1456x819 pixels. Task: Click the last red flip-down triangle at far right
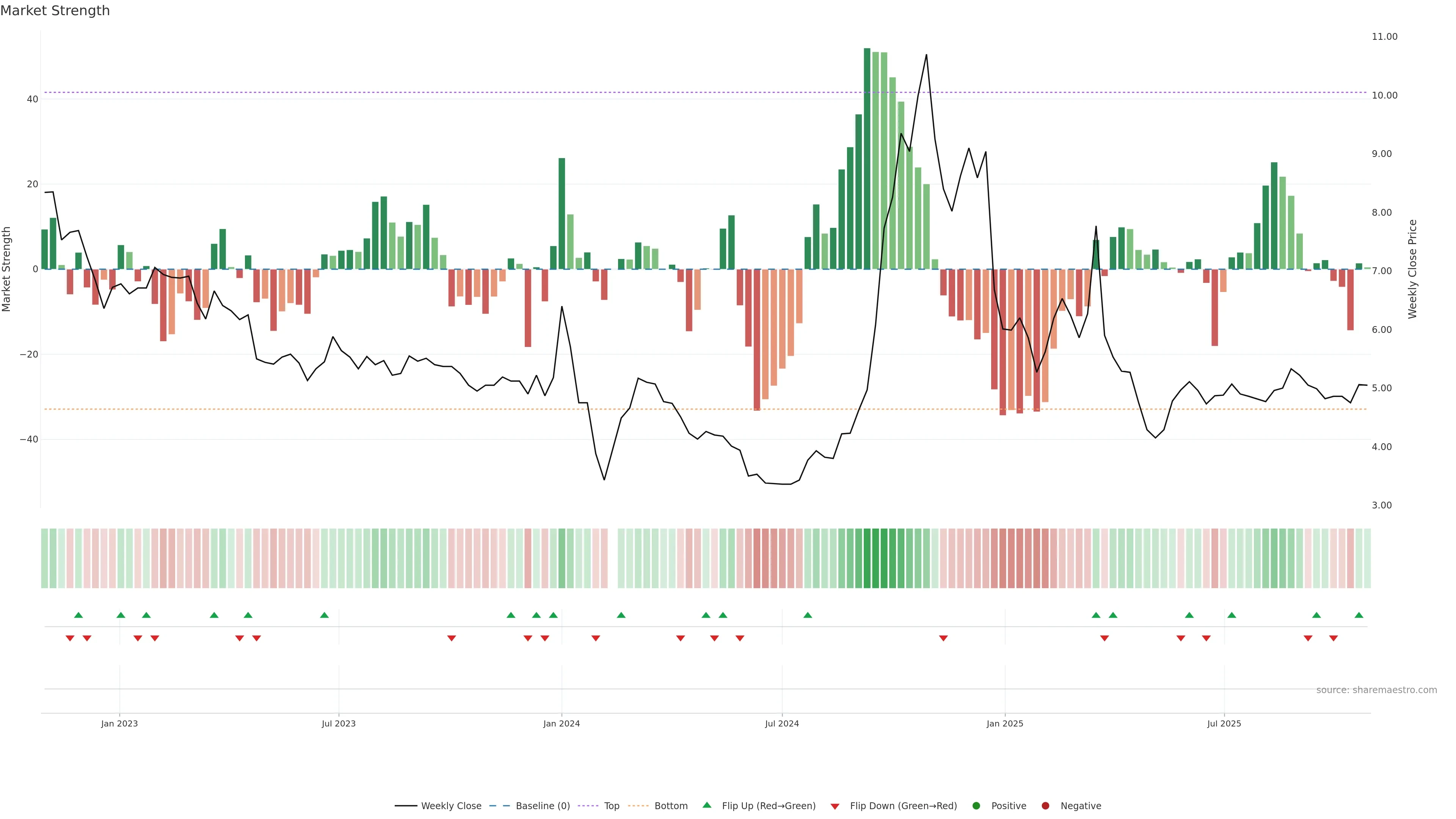1334,638
